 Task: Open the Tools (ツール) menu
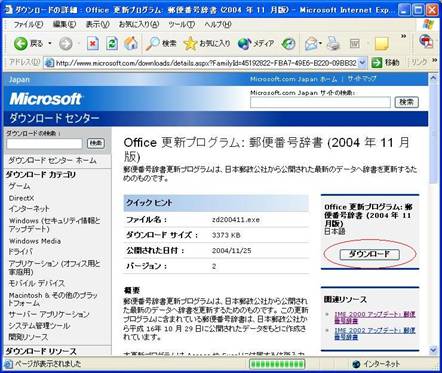click(x=181, y=24)
